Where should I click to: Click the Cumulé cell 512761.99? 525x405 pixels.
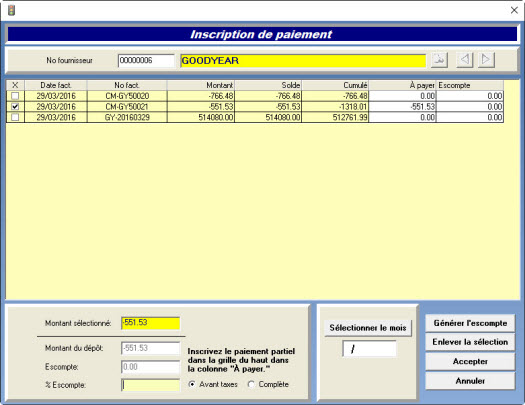click(x=335, y=117)
